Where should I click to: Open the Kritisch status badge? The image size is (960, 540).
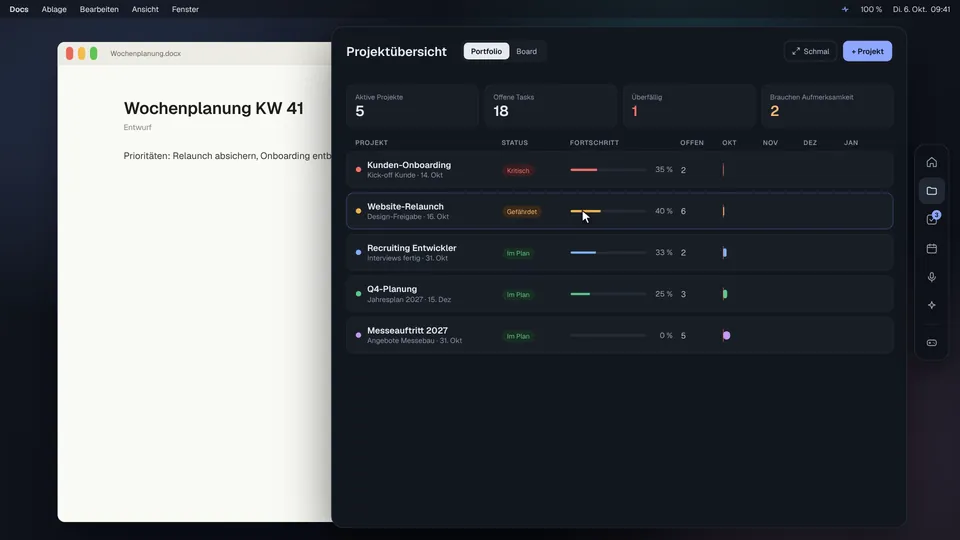[518, 170]
